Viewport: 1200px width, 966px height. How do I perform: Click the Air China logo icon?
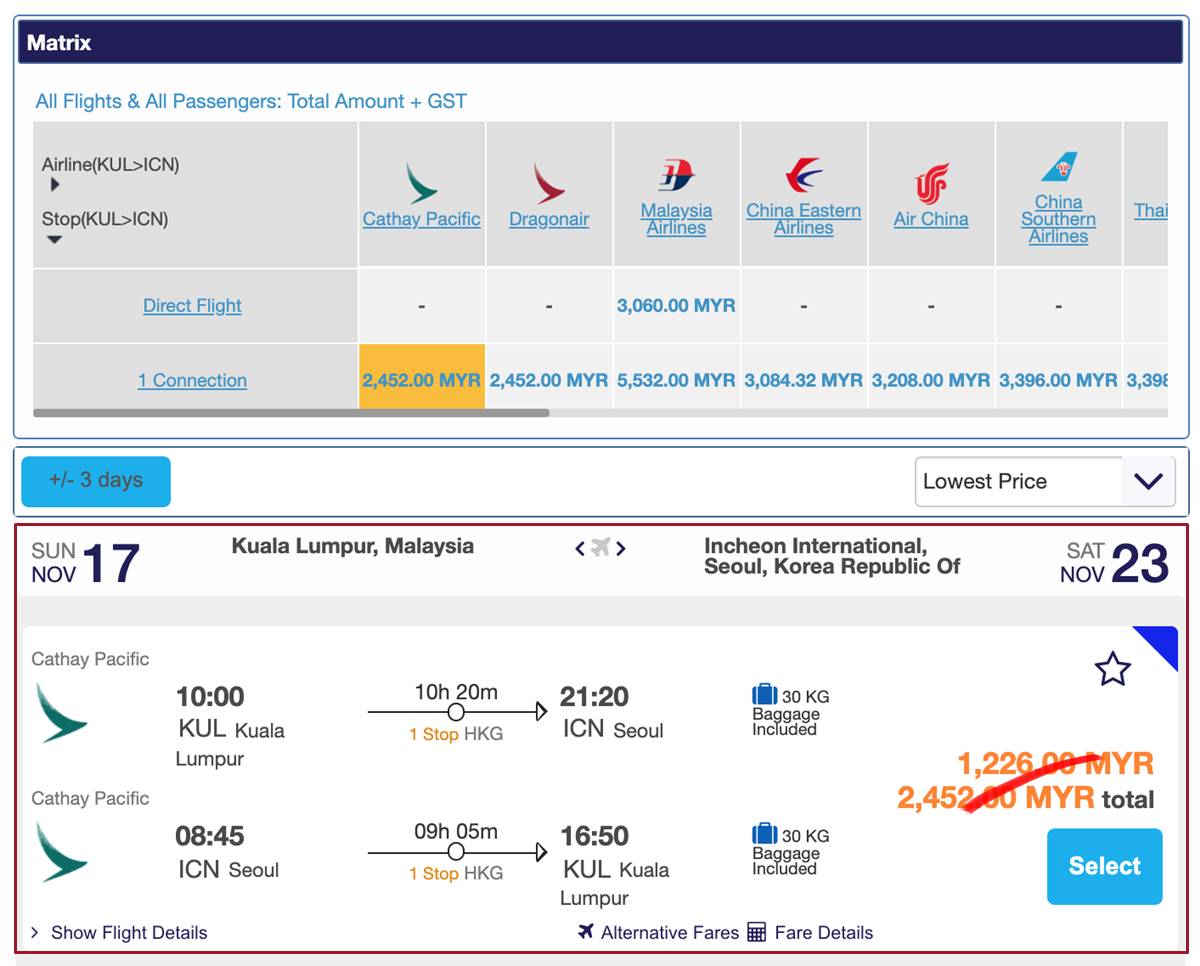pyautogui.click(x=931, y=183)
